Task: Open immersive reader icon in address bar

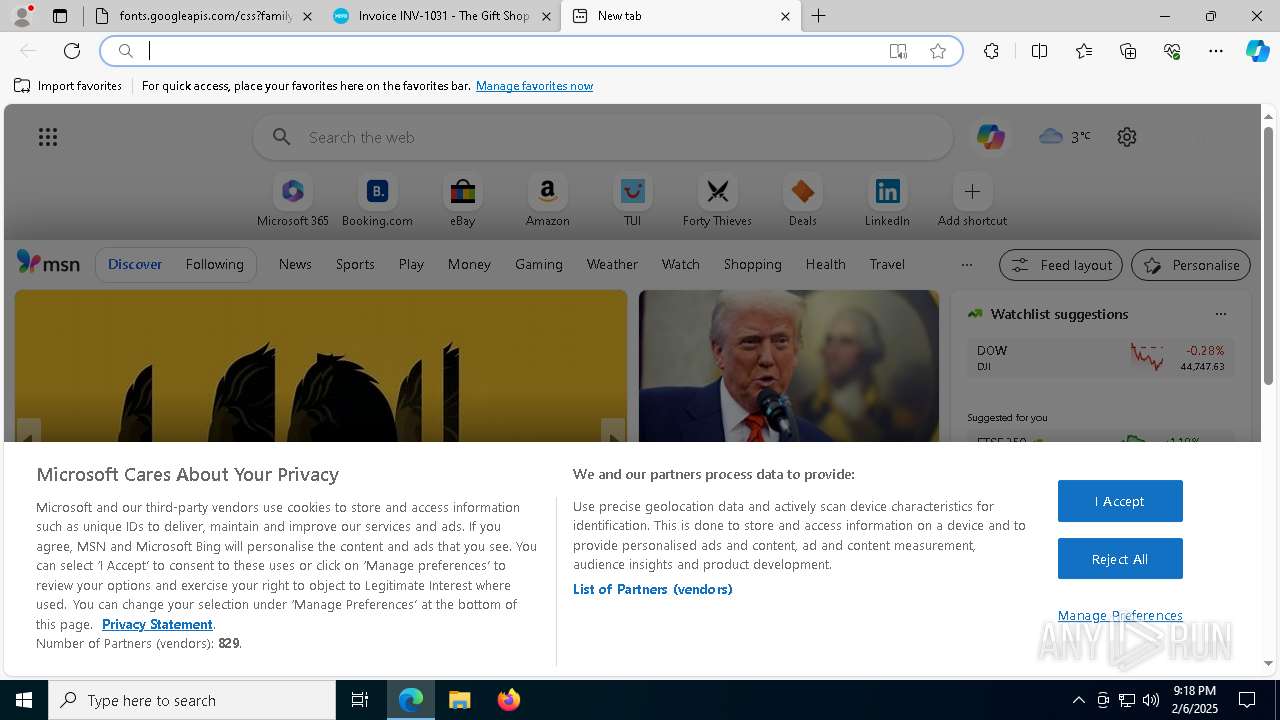Action: click(x=898, y=51)
